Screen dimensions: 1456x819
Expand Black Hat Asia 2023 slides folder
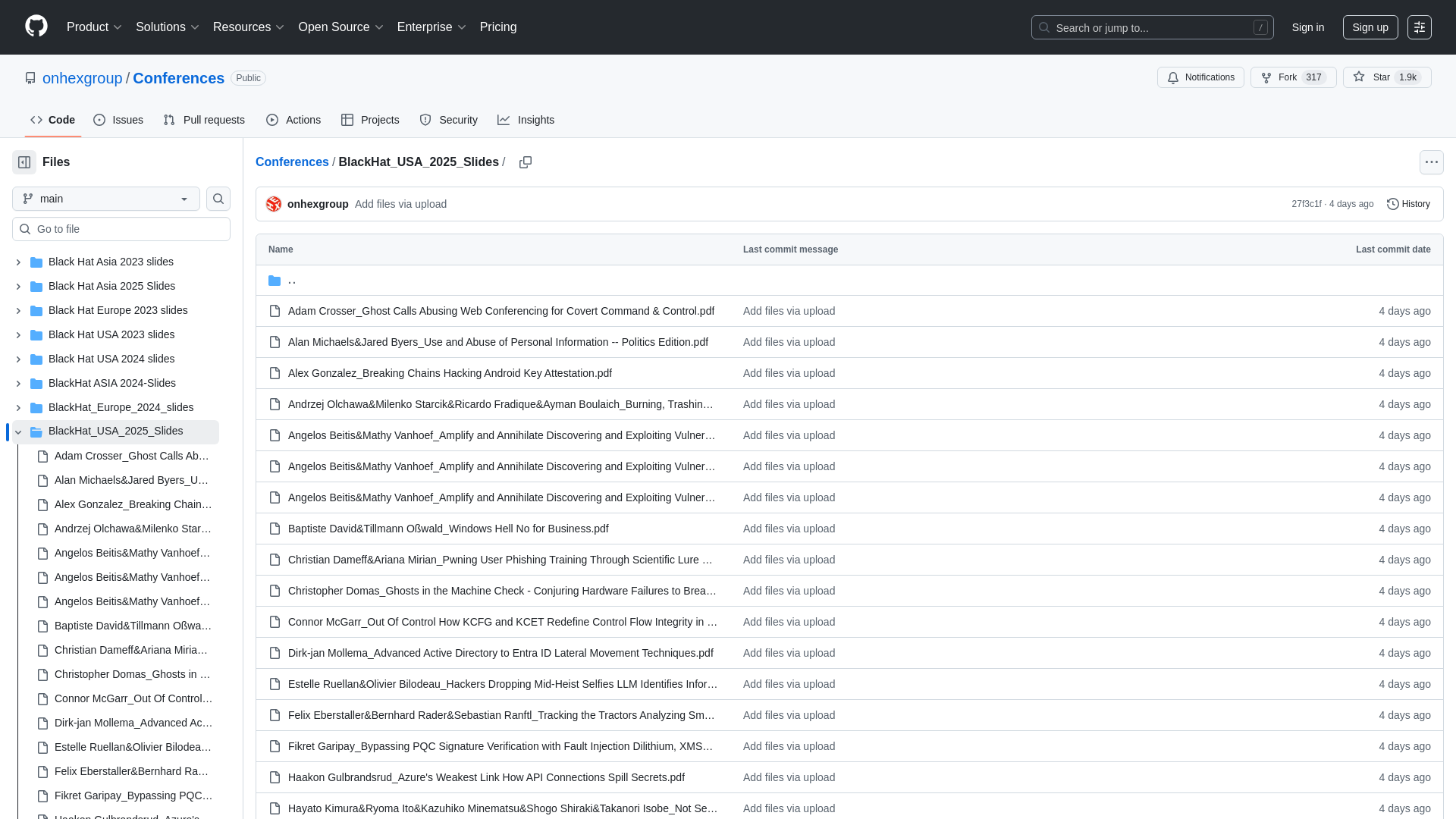(18, 262)
